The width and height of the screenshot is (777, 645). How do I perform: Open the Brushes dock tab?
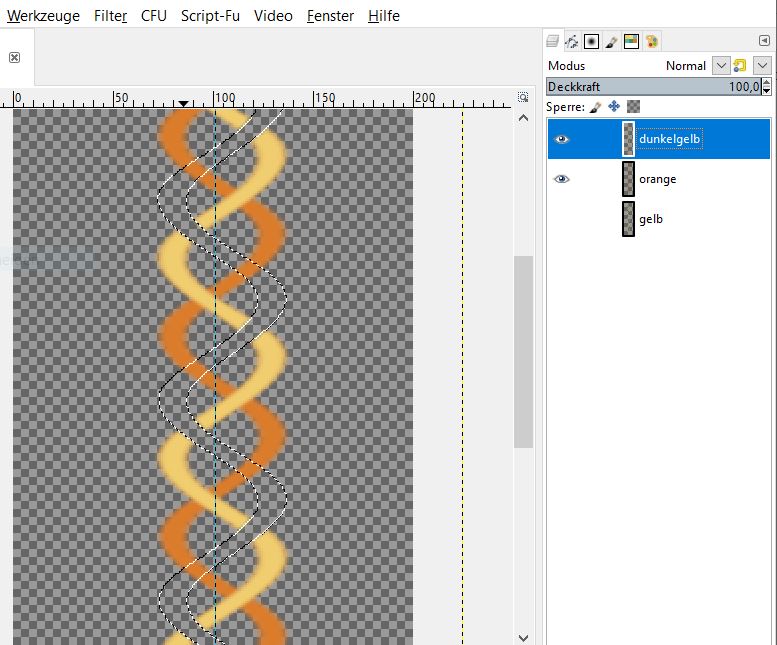coord(591,42)
